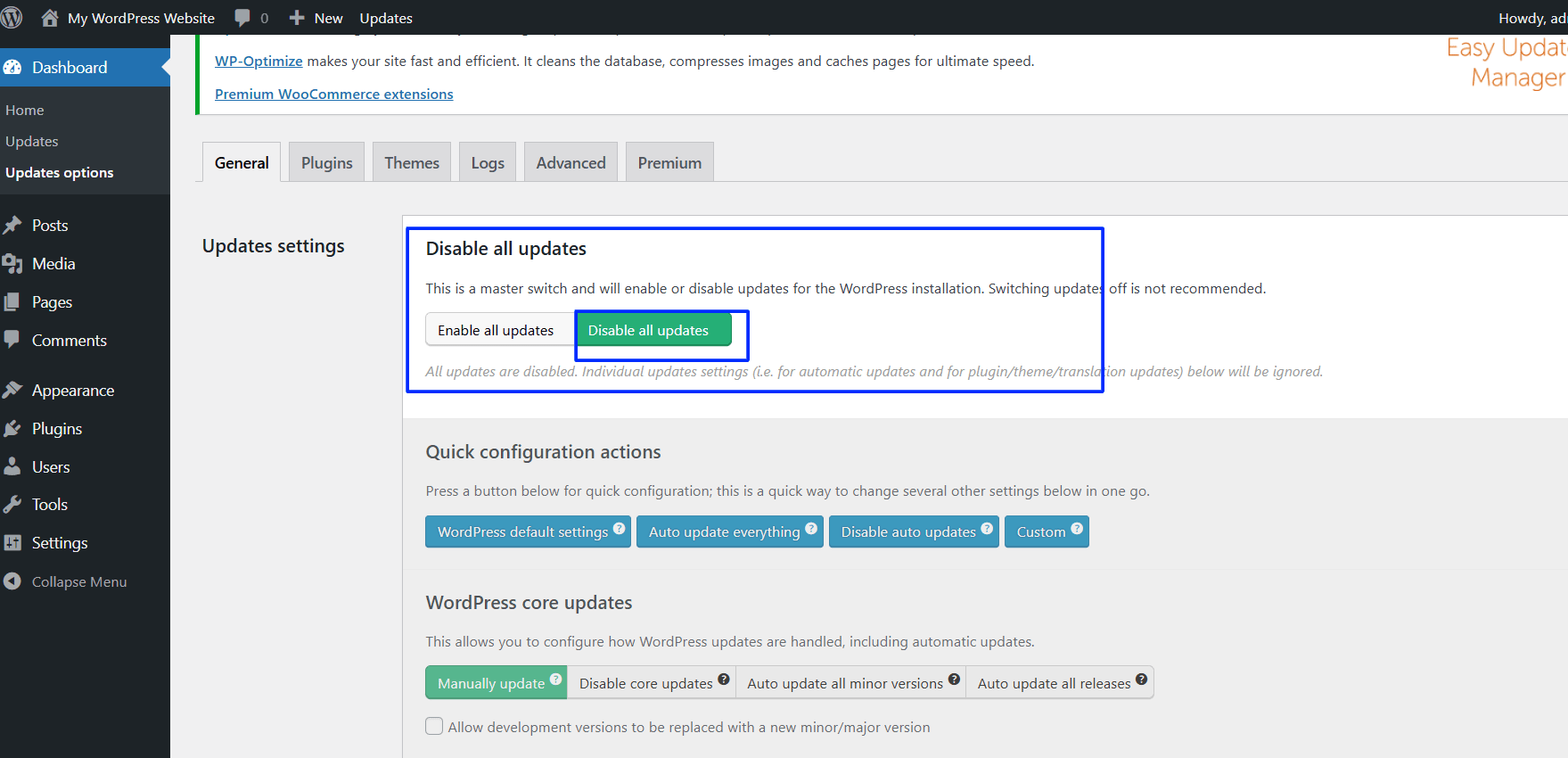Open the Dashboard menu item
Viewport: 1568px width, 758px height.
pos(85,68)
